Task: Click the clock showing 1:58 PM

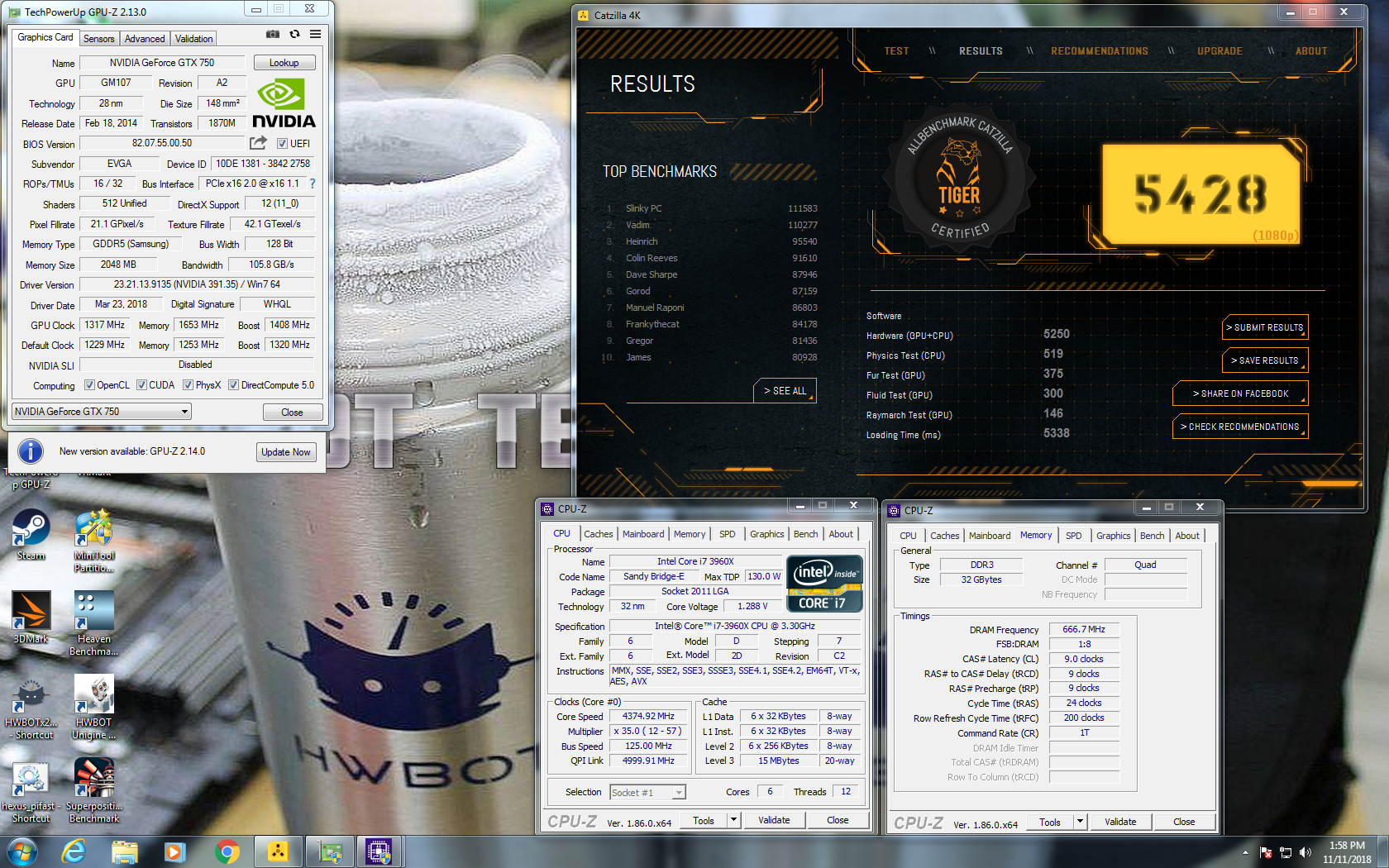Action: 1347,846
